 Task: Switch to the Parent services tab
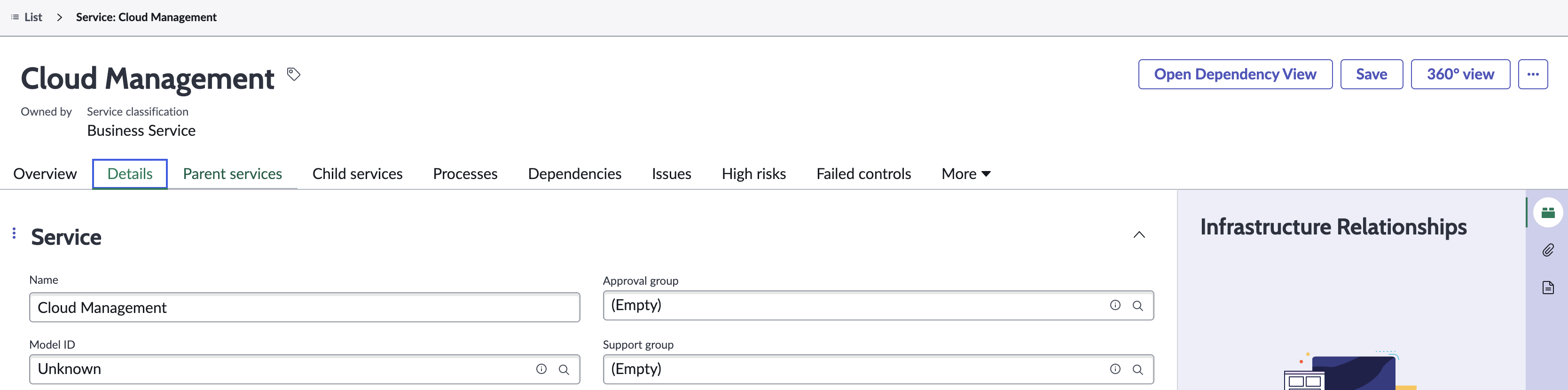coord(232,174)
